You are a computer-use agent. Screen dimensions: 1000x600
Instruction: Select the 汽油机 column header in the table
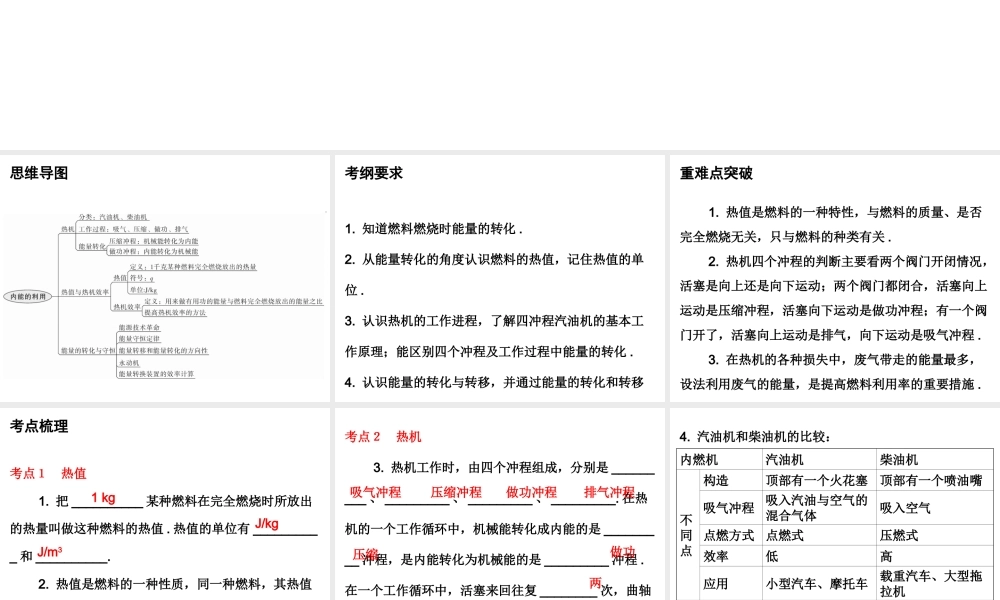click(x=784, y=459)
